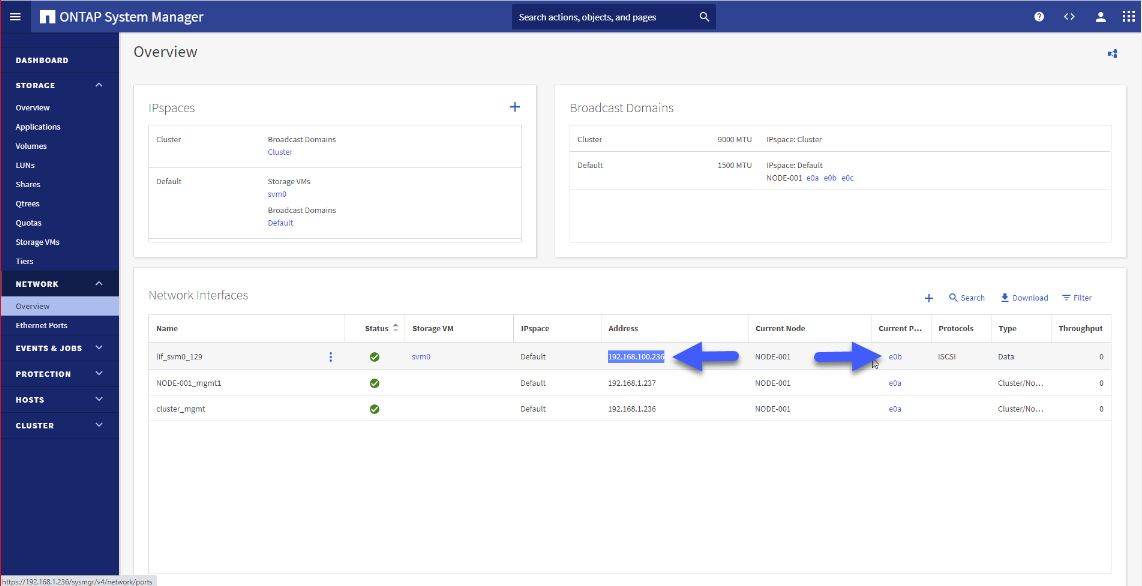Search network interfaces
Image resolution: width=1142 pixels, height=586 pixels.
coord(966,298)
